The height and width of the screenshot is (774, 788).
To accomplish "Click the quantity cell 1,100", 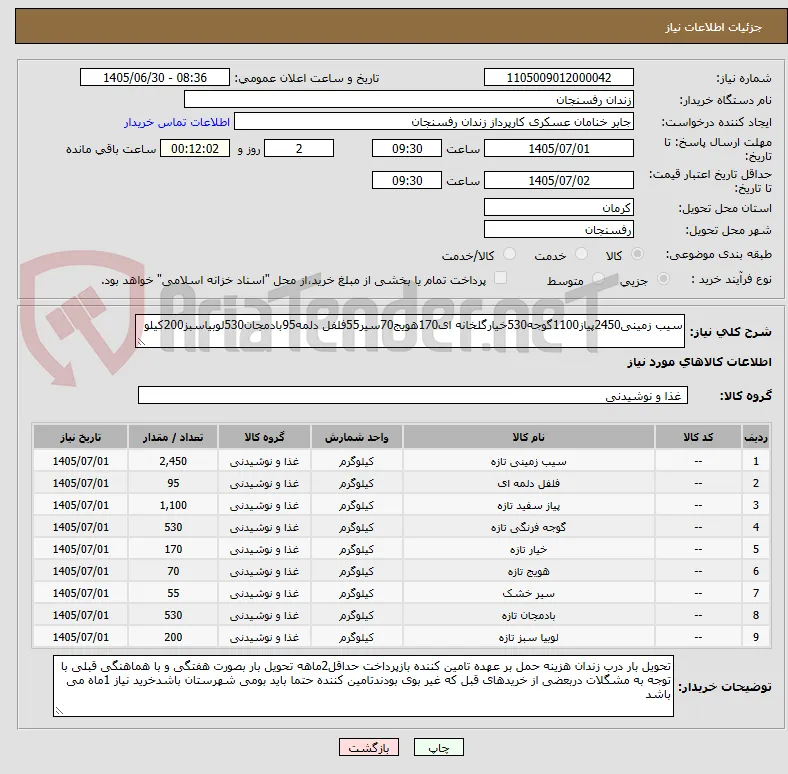I will coord(173,506).
